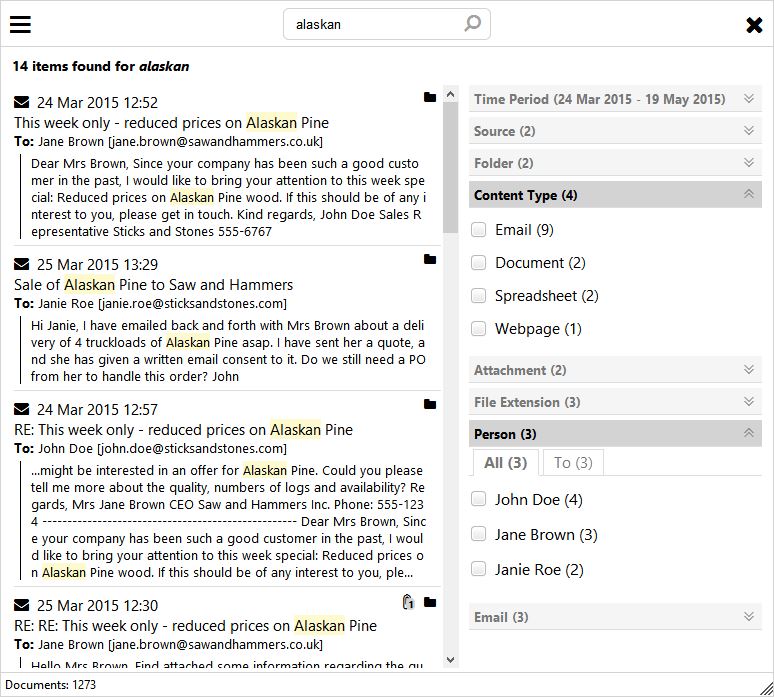Click envelope icon of 24 Mar 12:52 email
Image resolution: width=774 pixels, height=697 pixels.
point(22,102)
